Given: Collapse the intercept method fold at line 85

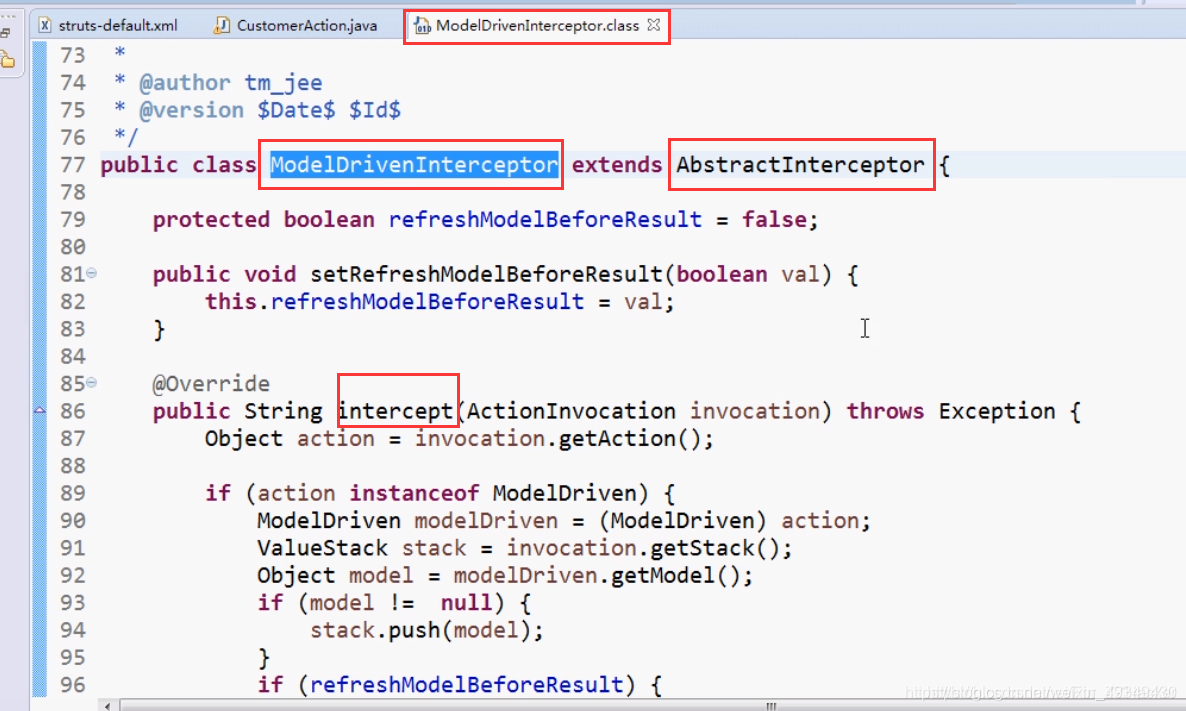Looking at the screenshot, I should pos(92,383).
